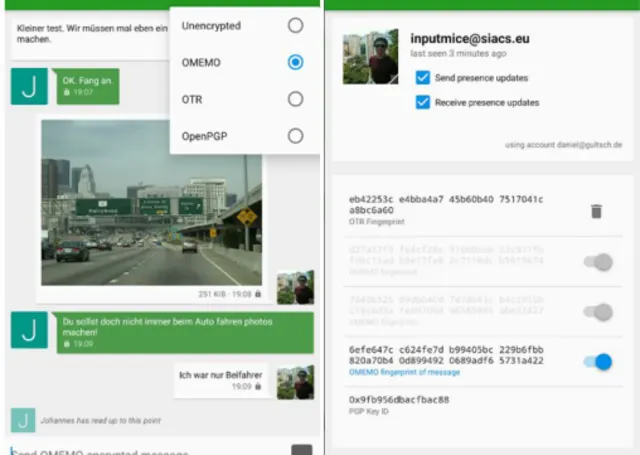This screenshot has height=455, width=640.
Task: Select OTR fingerprint eb42253c value
Action: tap(446, 204)
